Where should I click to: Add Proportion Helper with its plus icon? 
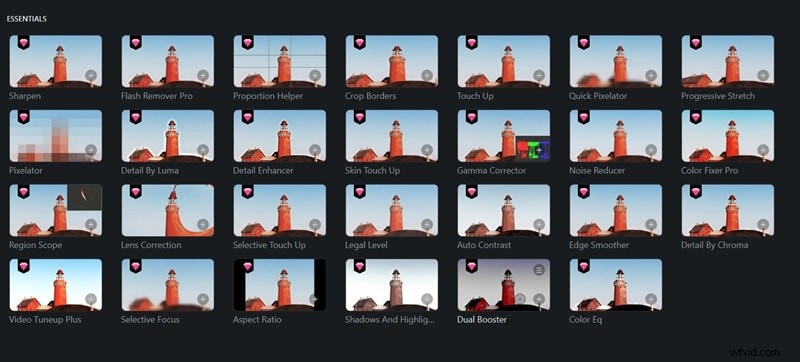click(x=315, y=75)
